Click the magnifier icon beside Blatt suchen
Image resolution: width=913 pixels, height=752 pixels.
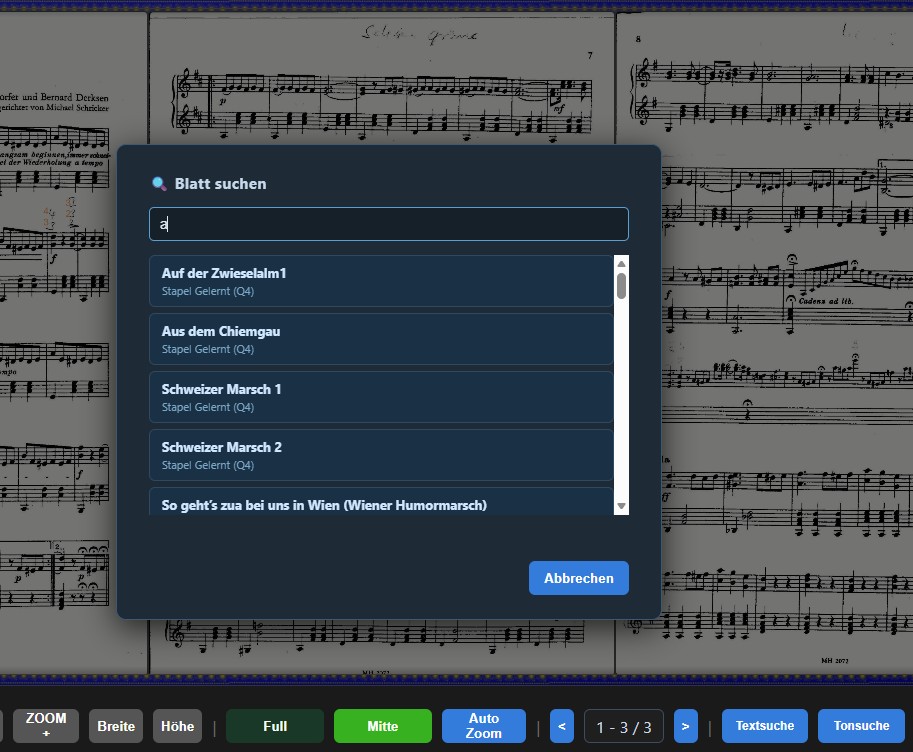[159, 183]
